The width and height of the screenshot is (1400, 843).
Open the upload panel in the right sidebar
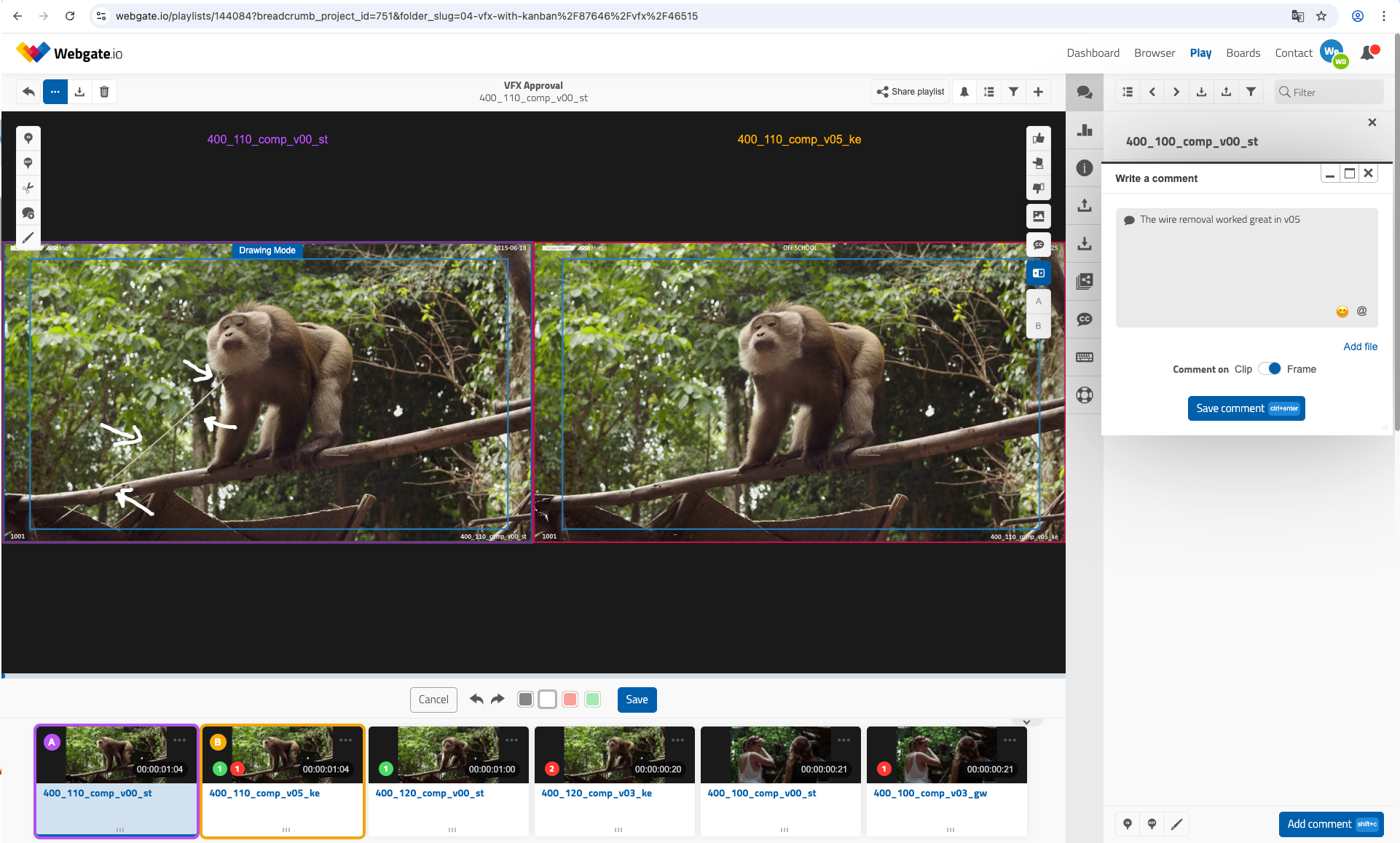tap(1084, 205)
